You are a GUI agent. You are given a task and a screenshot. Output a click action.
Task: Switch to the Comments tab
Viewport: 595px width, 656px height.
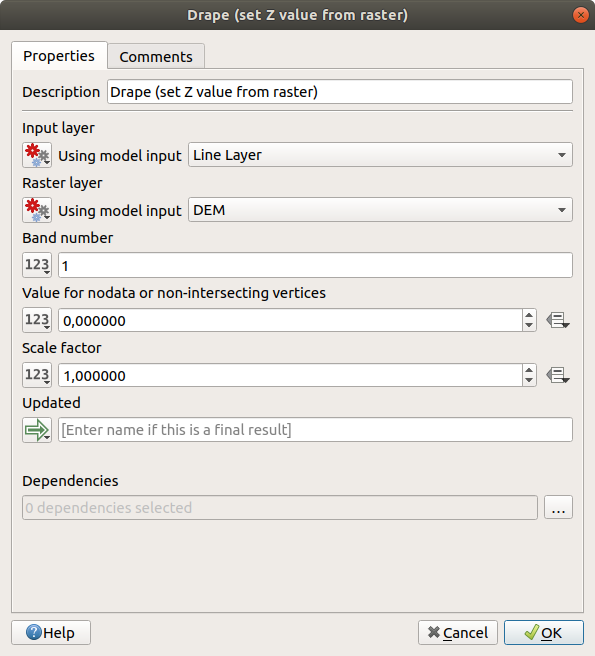(x=156, y=56)
